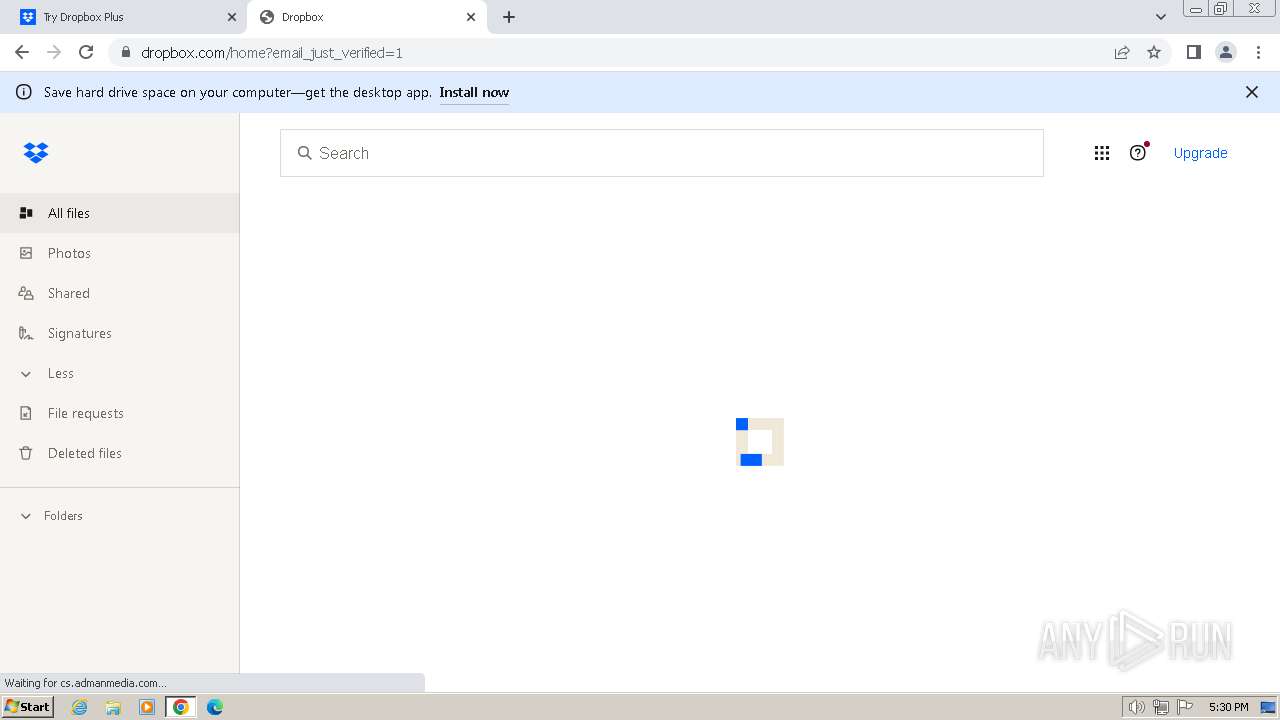
Task: Open media player from taskbar
Action: pyautogui.click(x=147, y=707)
